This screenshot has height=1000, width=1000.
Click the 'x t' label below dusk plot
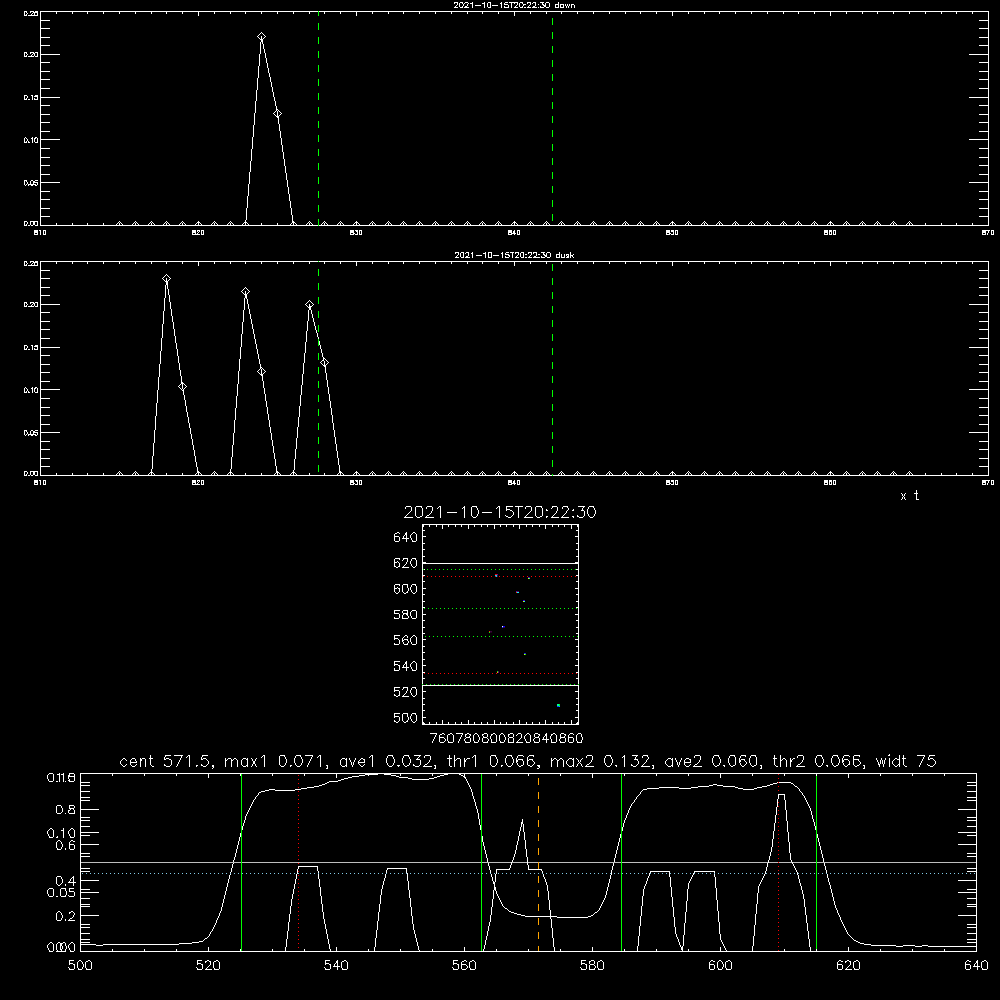click(x=909, y=496)
